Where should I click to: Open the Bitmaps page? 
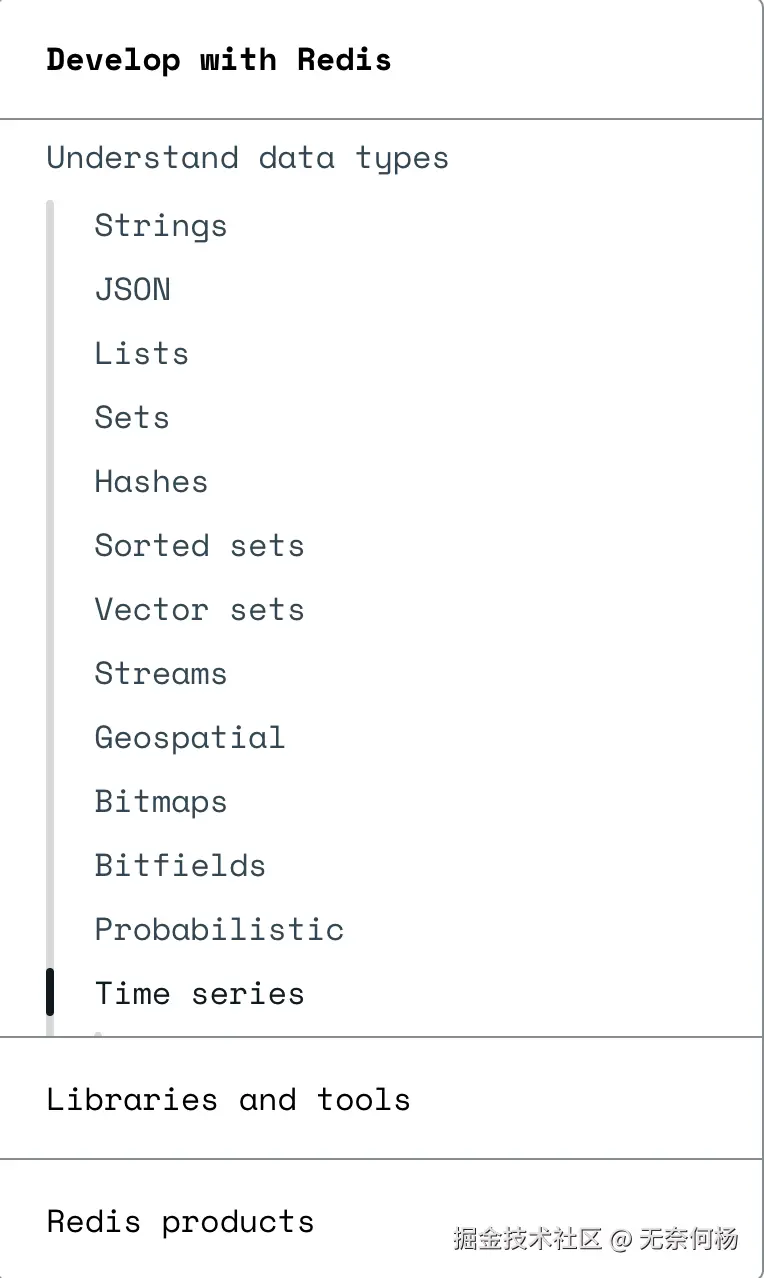coord(160,802)
